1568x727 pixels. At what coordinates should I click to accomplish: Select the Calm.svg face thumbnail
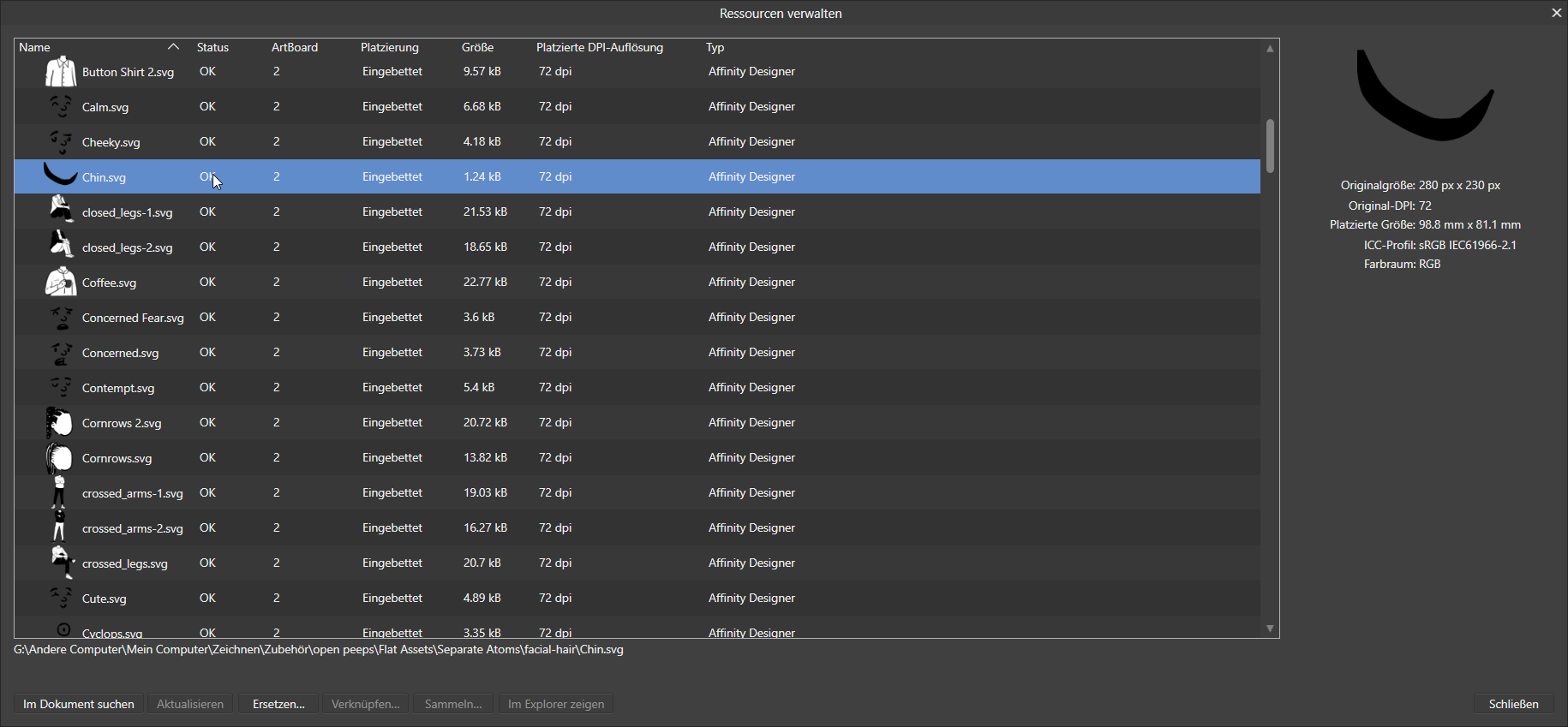click(60, 107)
